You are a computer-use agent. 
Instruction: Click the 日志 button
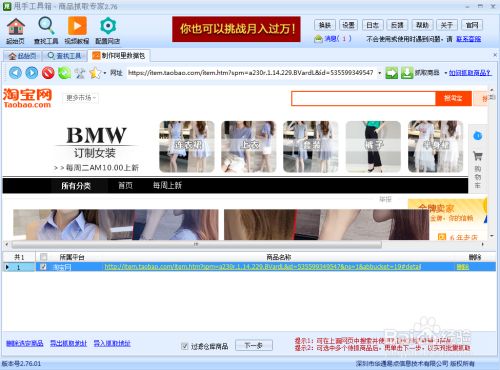point(373,25)
